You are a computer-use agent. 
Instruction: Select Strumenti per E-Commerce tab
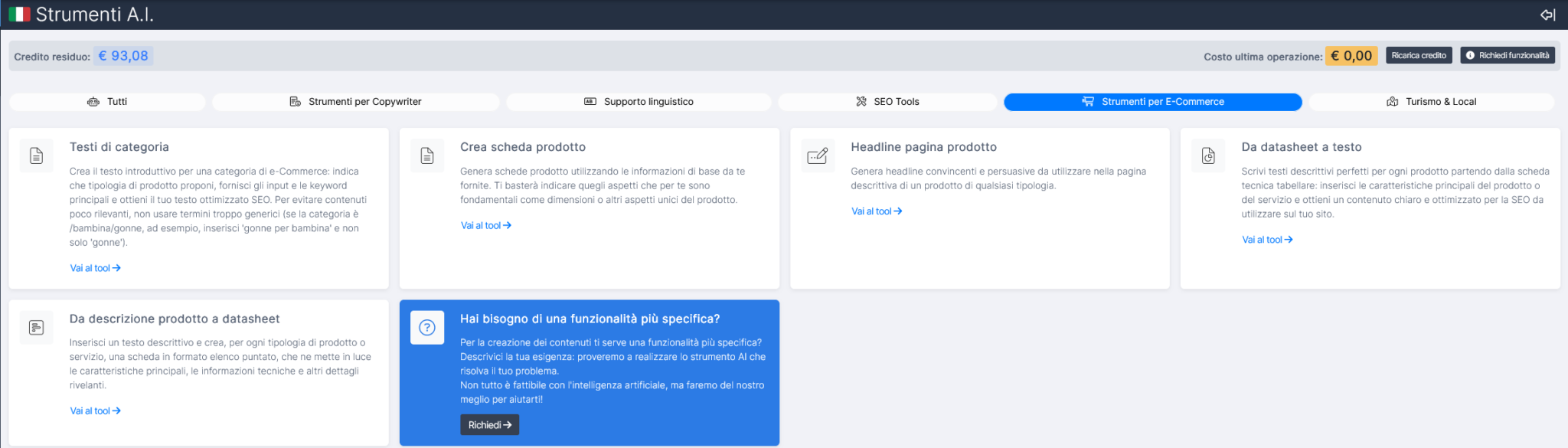1153,102
